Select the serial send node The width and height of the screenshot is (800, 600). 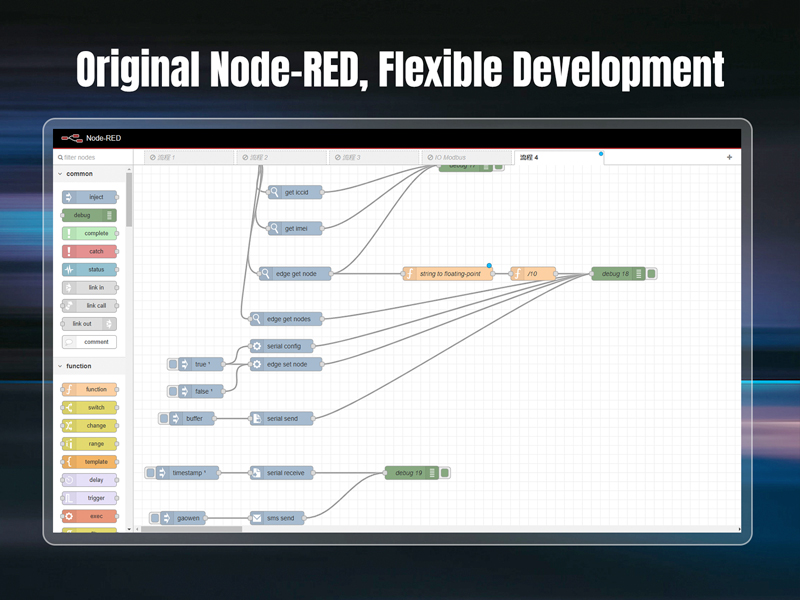coord(282,419)
